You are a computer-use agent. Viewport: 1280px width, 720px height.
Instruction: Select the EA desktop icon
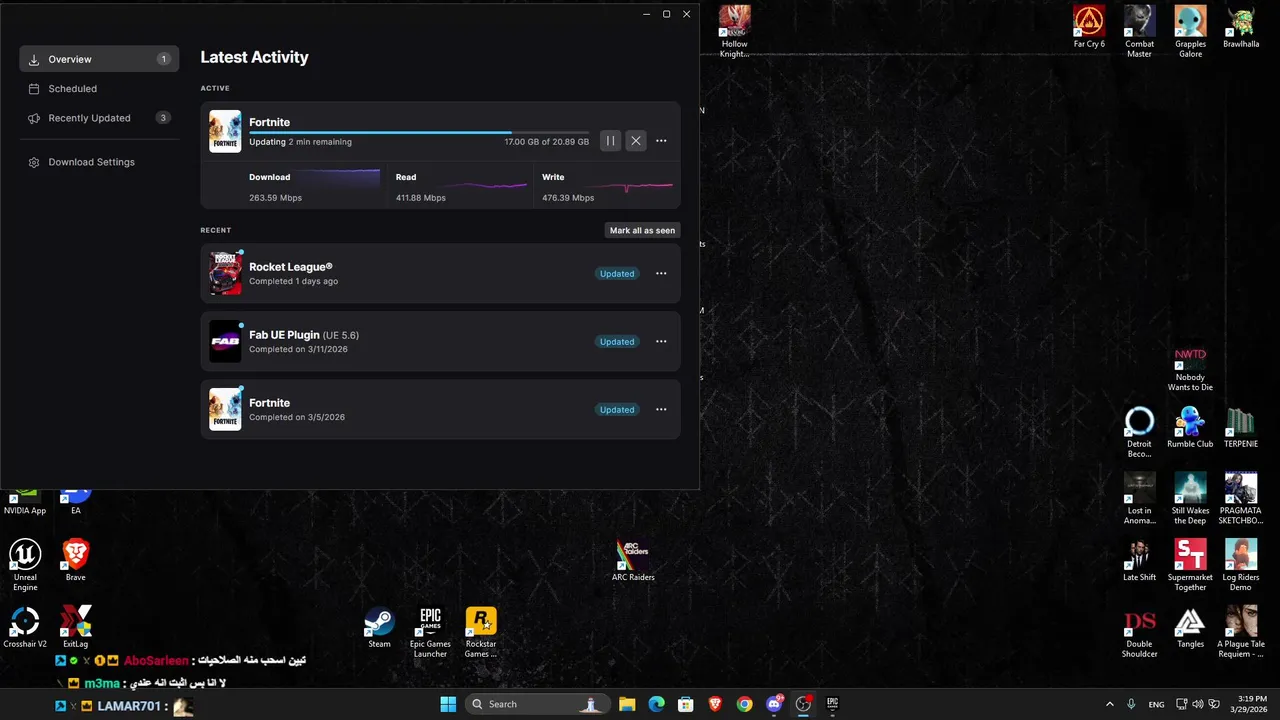75,503
